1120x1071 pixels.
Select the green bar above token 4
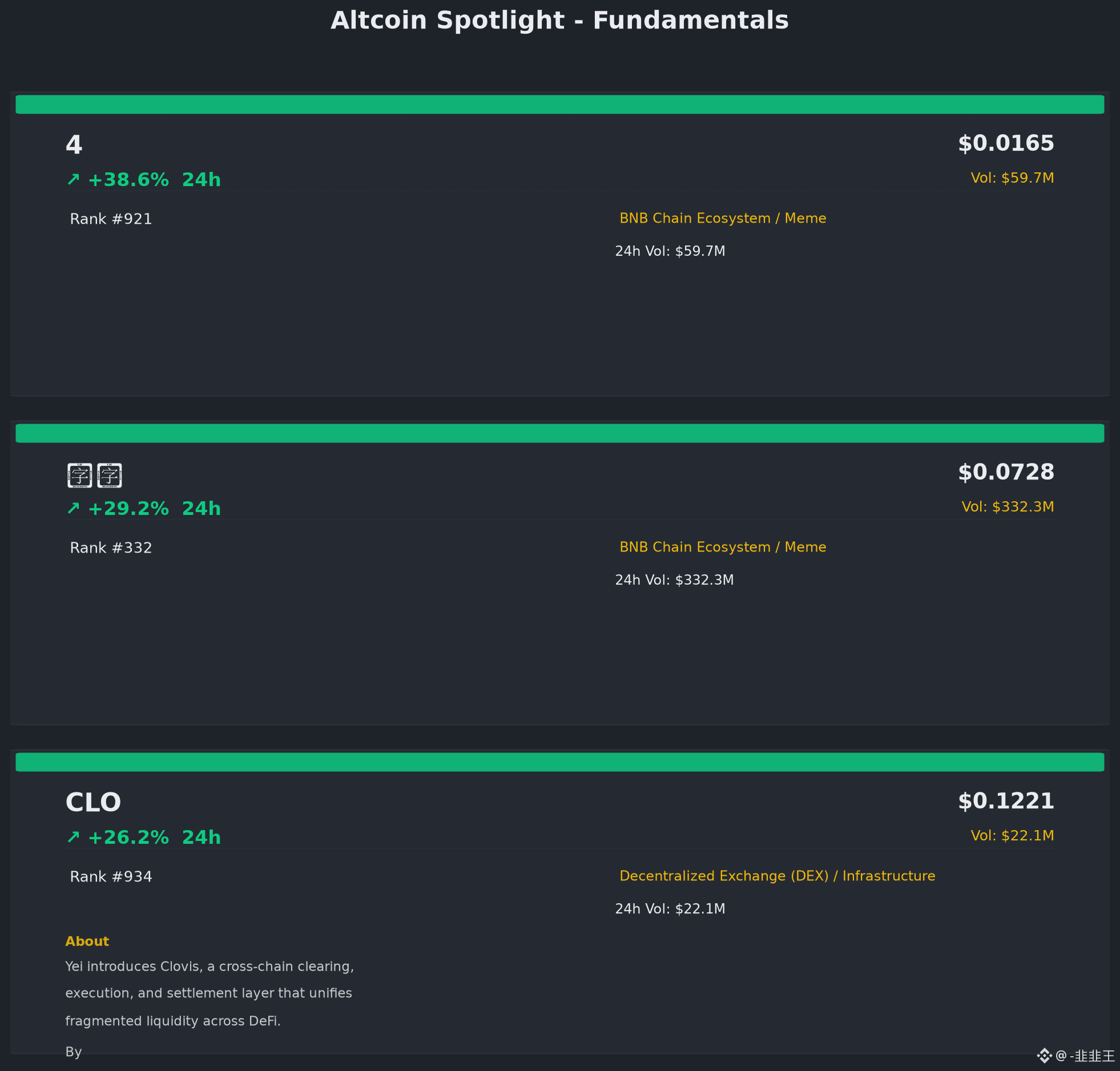pos(559,104)
